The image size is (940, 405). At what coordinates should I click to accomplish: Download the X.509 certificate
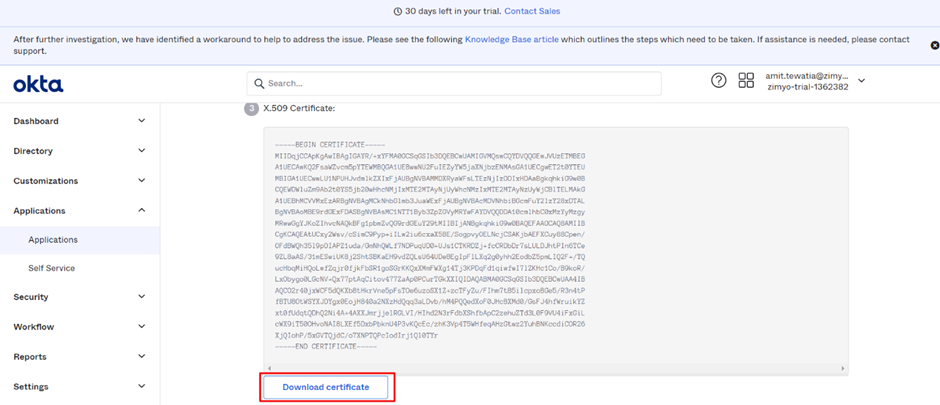(x=326, y=387)
